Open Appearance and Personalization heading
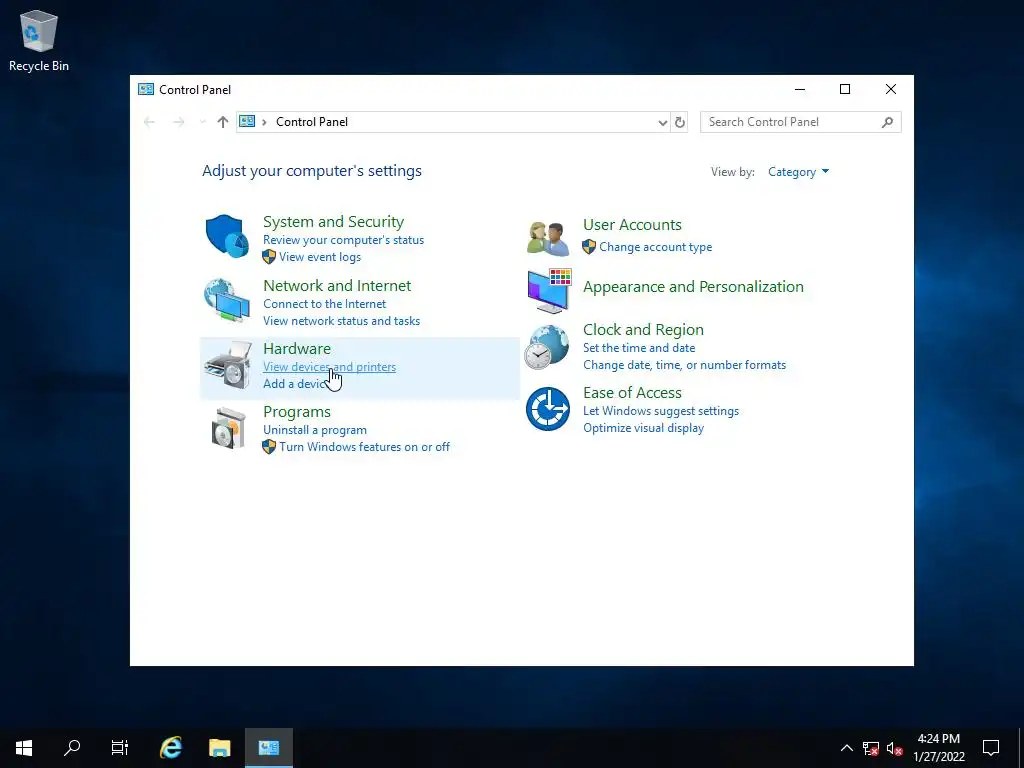Screen dimensions: 1024x768 [x=693, y=287]
